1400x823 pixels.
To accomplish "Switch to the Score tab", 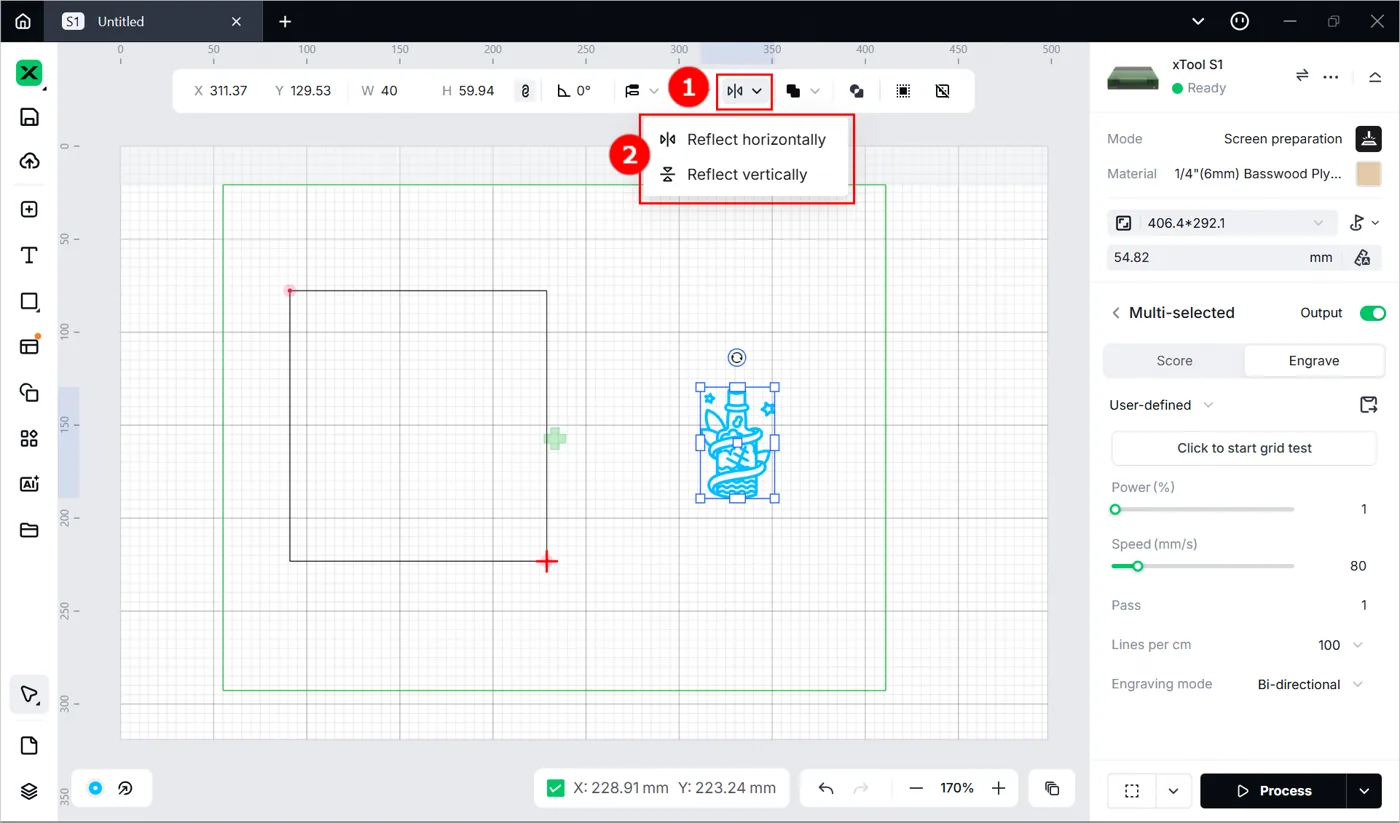I will tap(1174, 361).
